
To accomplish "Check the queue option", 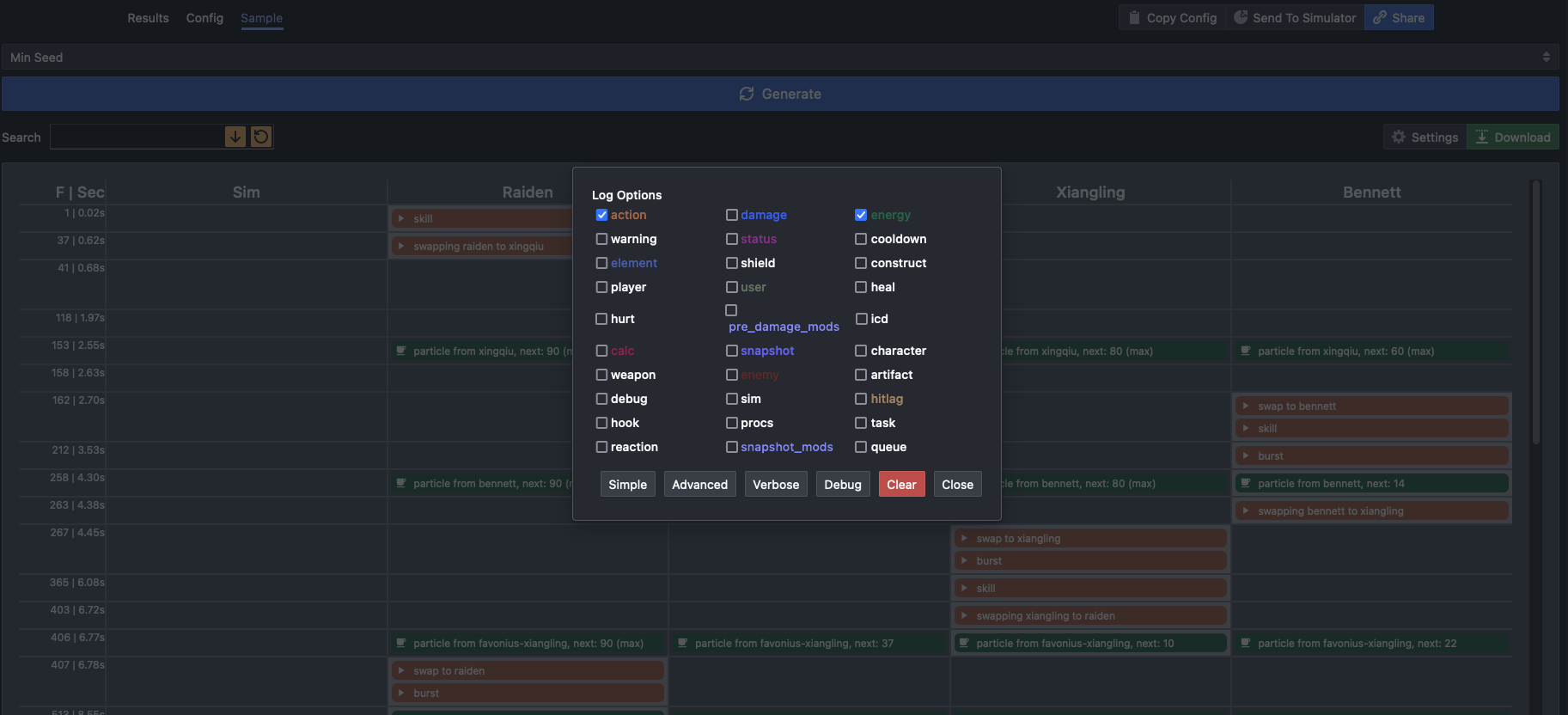I will tap(861, 447).
